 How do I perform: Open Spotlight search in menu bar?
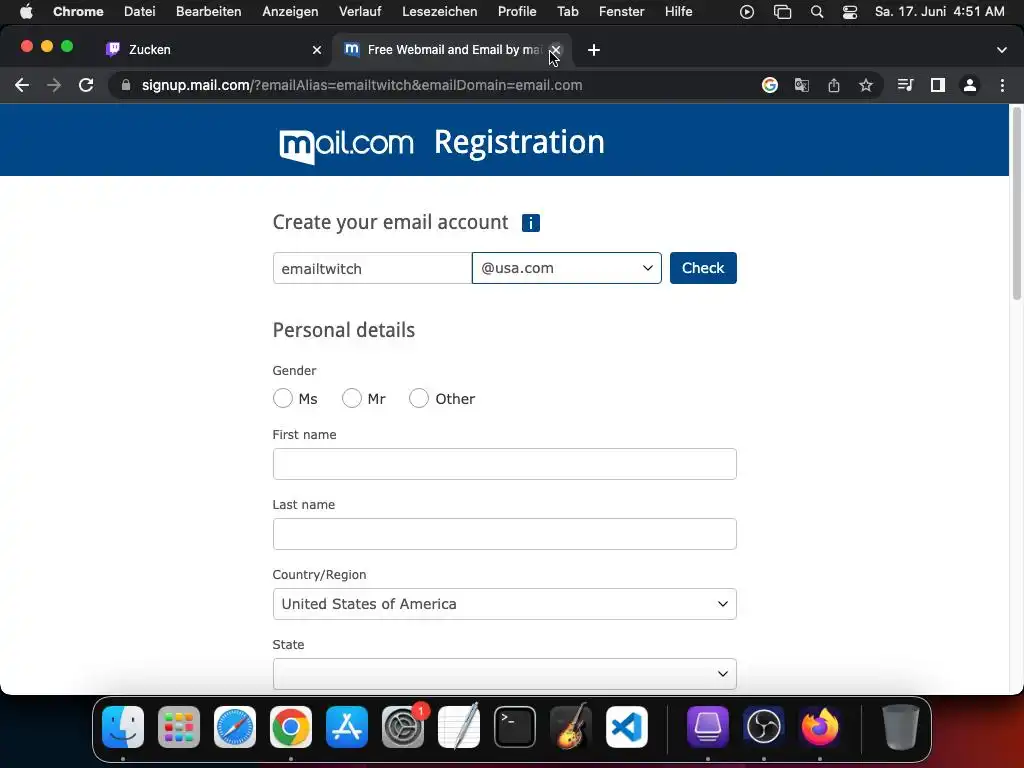(816, 12)
